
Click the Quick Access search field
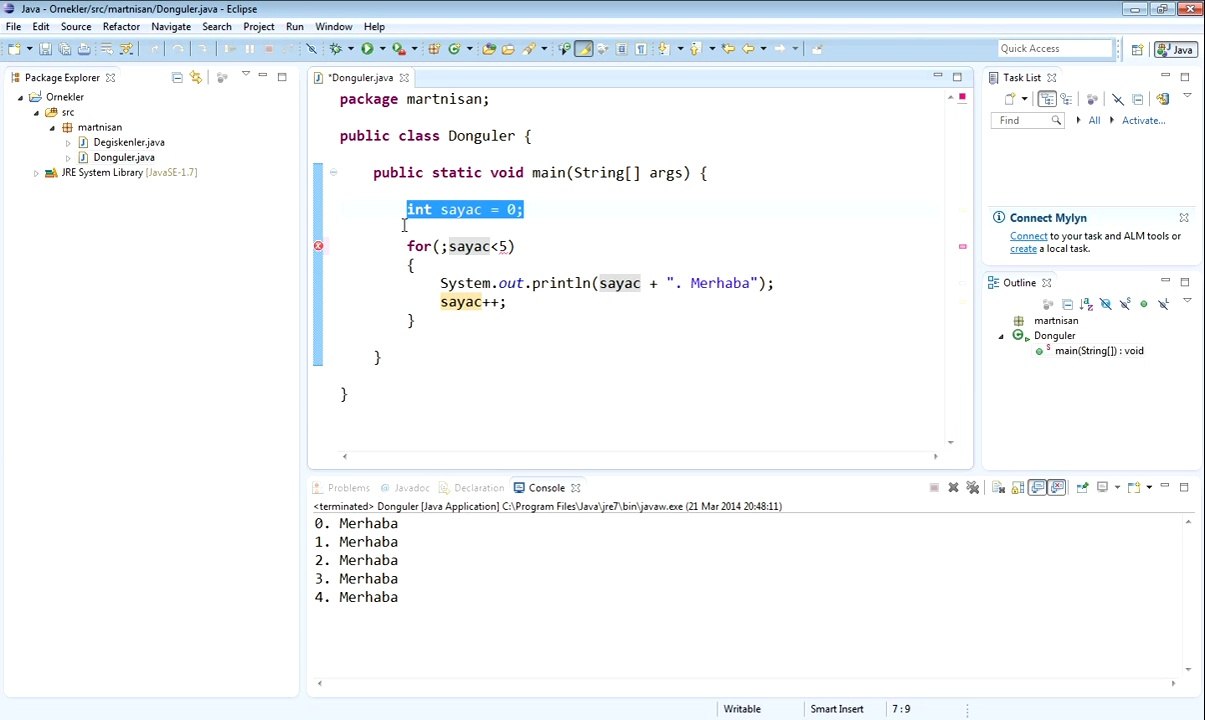[1056, 48]
